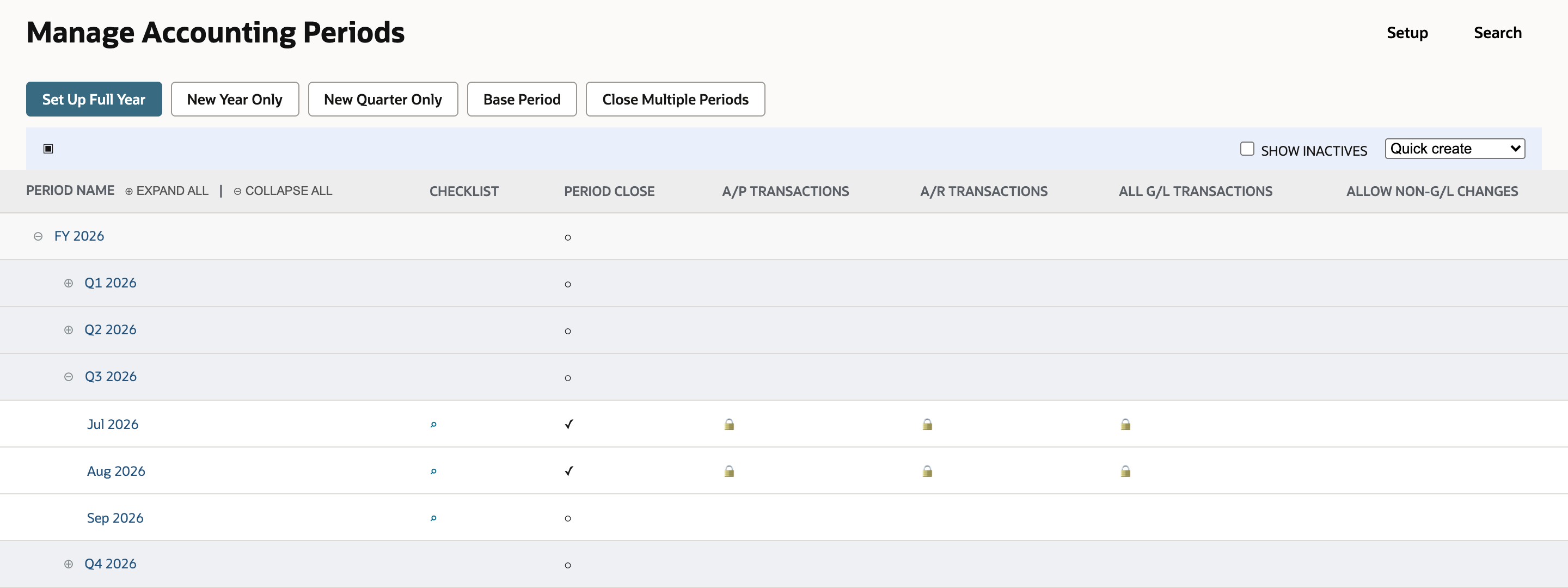Expand the Q2 2026 quarter

[x=68, y=330]
